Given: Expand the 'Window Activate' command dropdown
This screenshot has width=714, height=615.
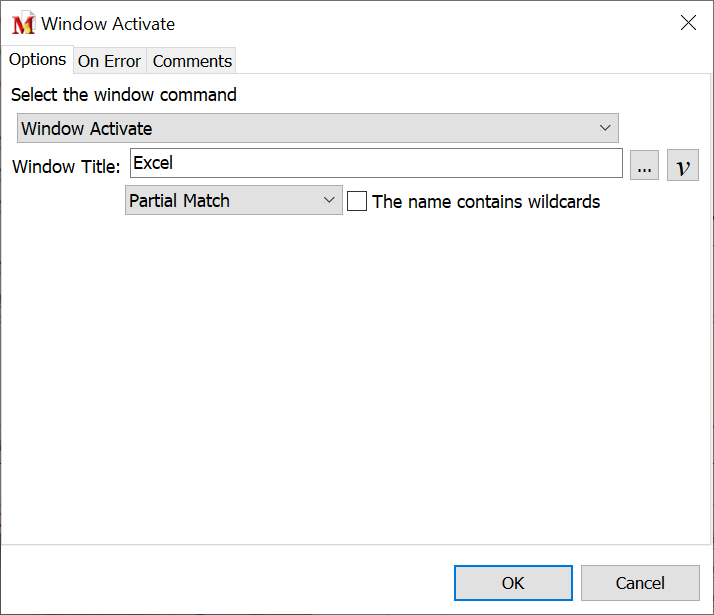Looking at the screenshot, I should (x=317, y=128).
